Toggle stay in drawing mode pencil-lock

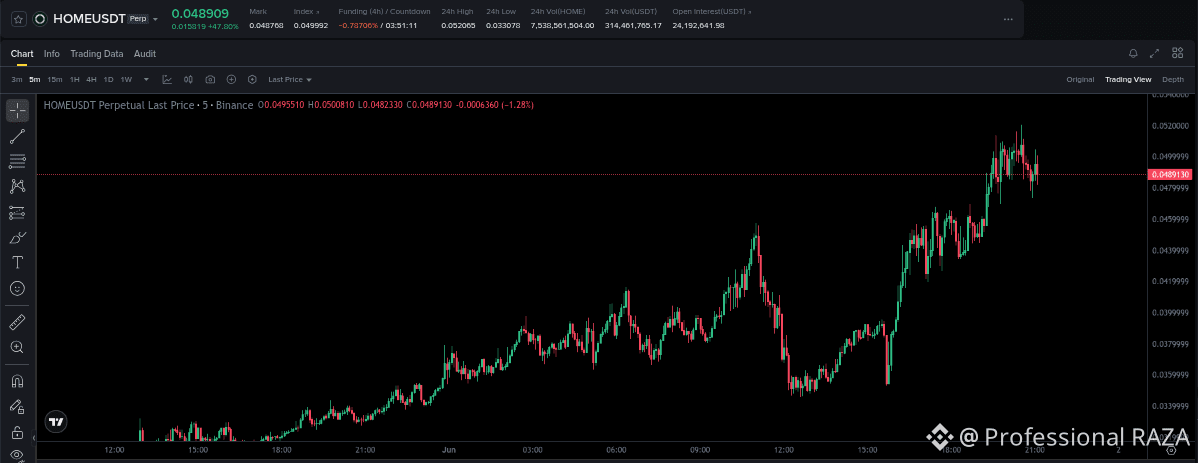point(18,406)
